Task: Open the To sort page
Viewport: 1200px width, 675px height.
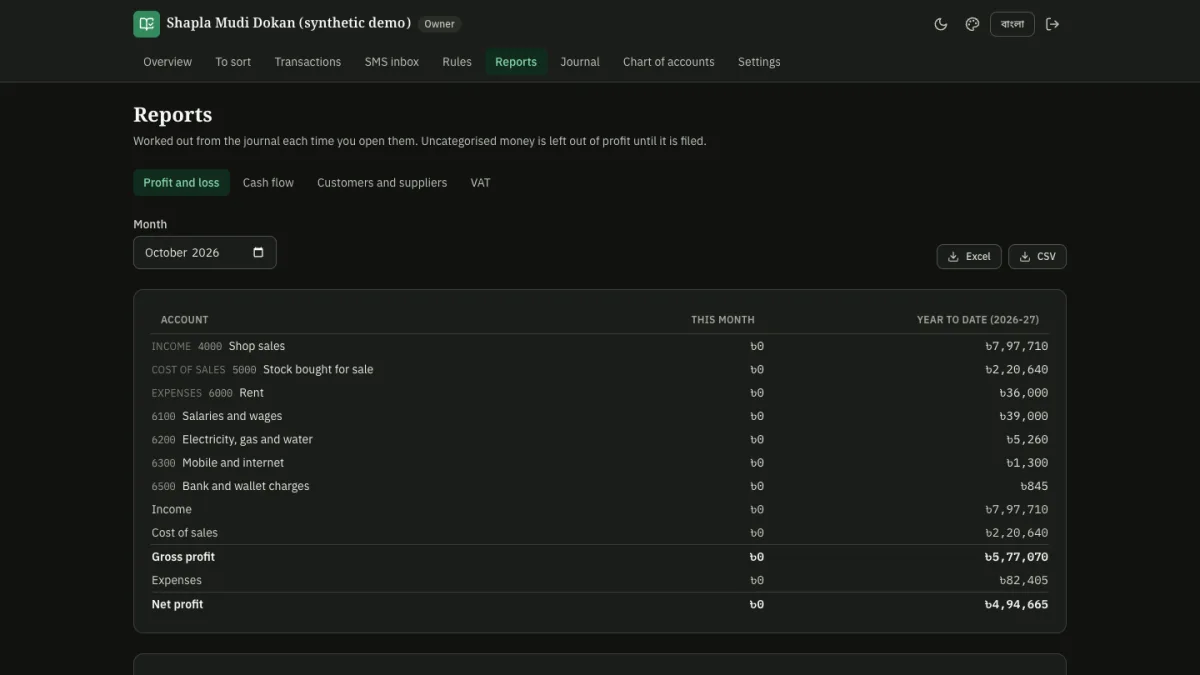Action: coord(233,62)
